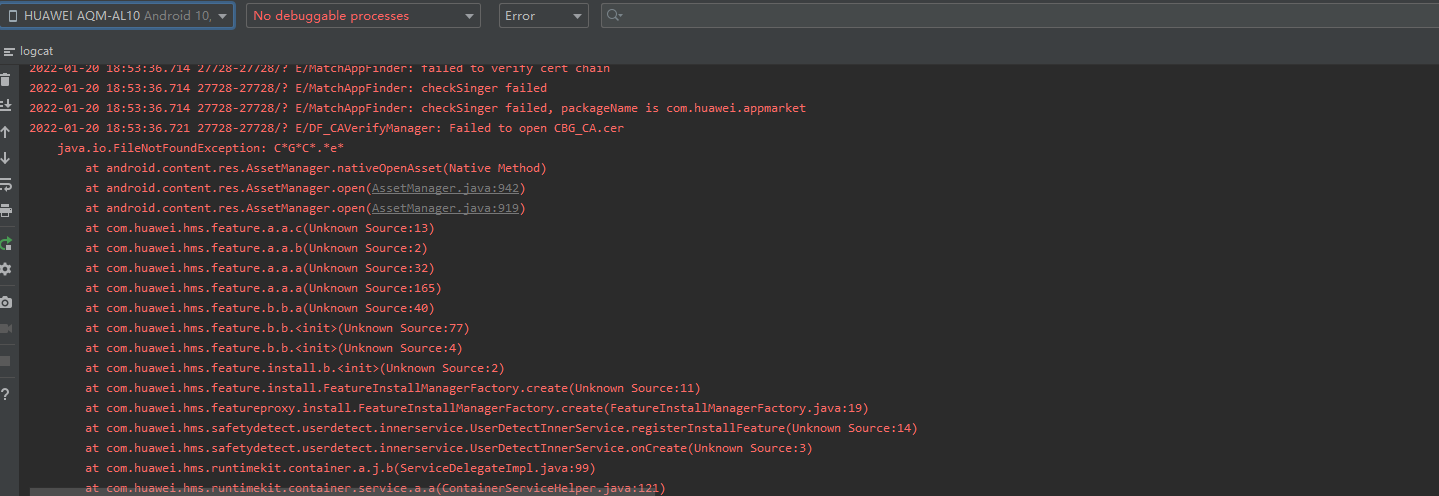Open the AssetManager.java:919 link
Screen dimensions: 1439x496
click(x=447, y=208)
